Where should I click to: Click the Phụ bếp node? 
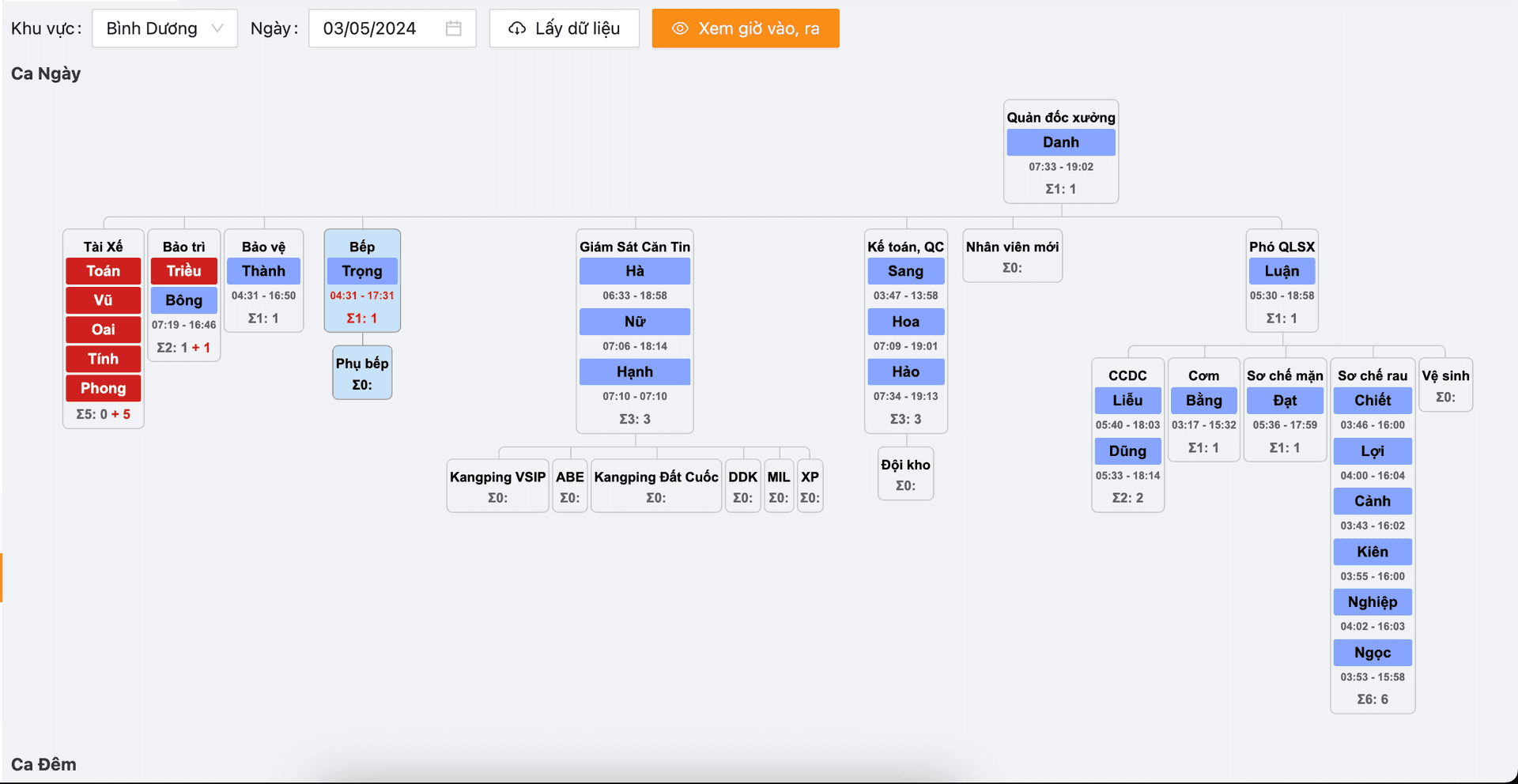[362, 373]
